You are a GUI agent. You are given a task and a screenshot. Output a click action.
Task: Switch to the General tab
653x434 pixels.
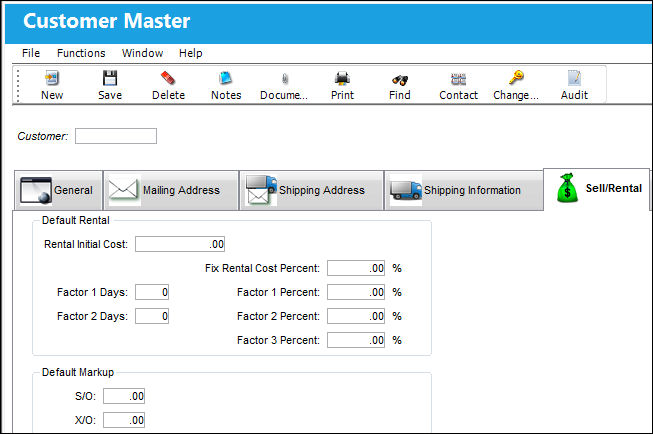[x=58, y=190]
